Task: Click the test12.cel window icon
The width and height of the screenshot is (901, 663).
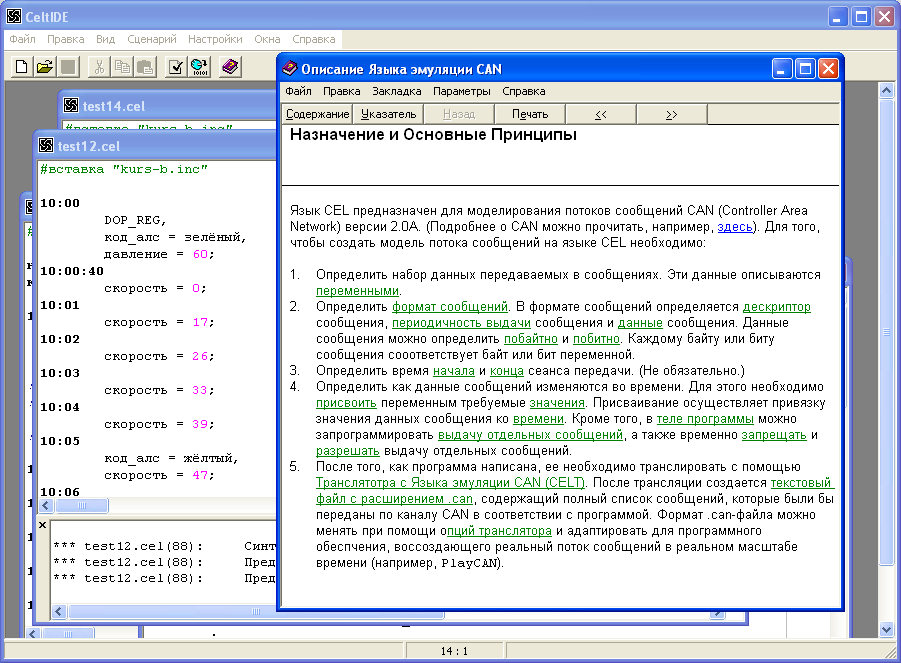Action: click(x=46, y=145)
